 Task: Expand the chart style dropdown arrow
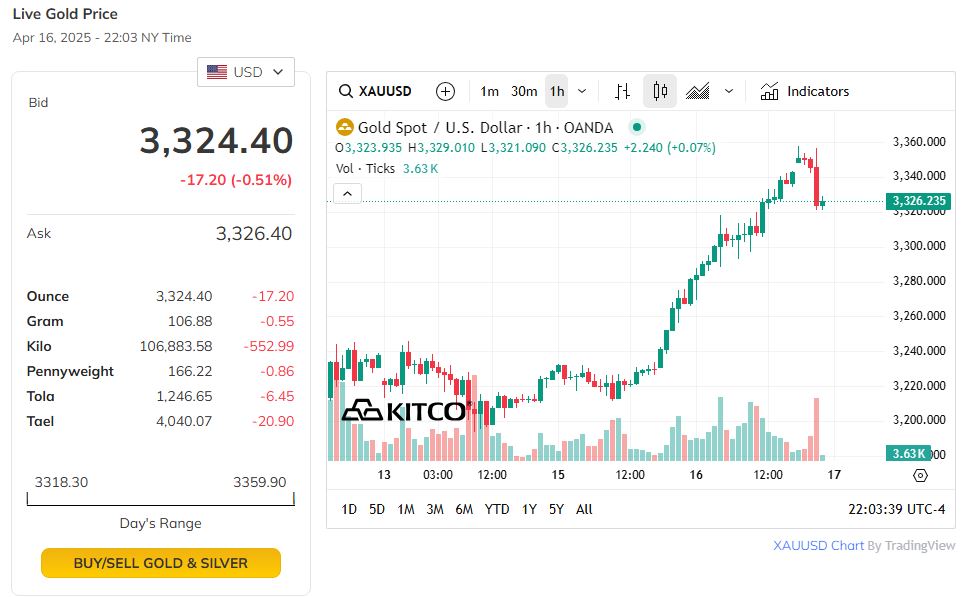pos(729,91)
